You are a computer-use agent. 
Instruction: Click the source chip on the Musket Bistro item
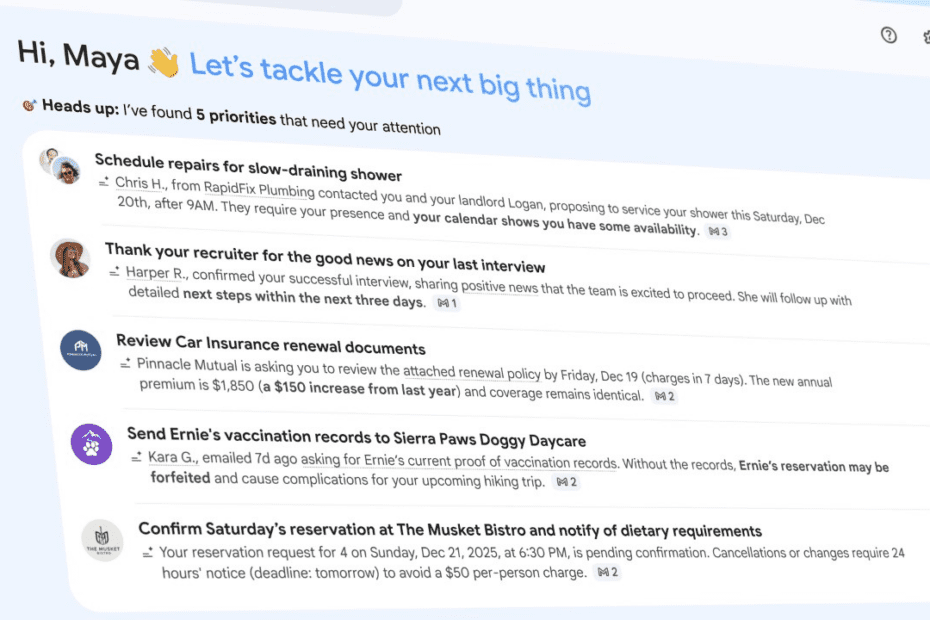click(x=607, y=572)
